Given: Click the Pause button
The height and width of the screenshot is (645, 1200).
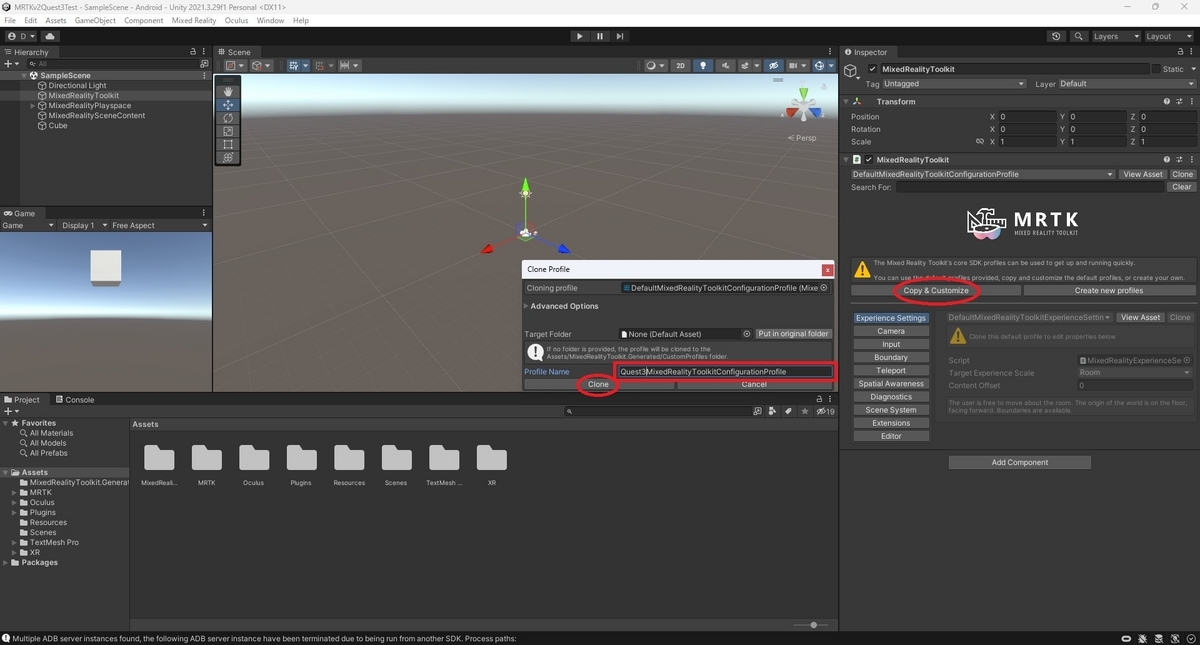Looking at the screenshot, I should pos(600,36).
